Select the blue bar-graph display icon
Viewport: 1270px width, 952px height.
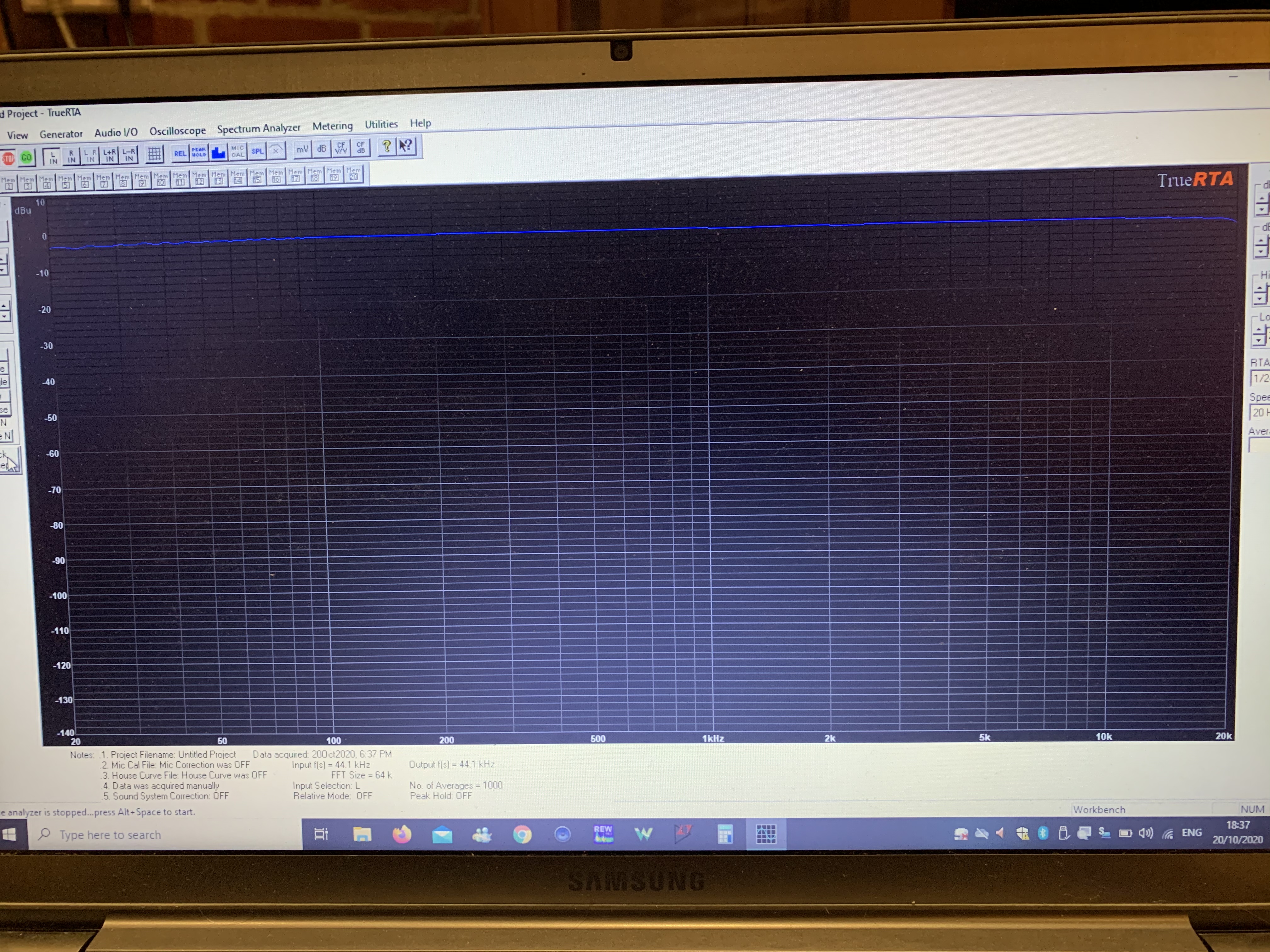click(x=218, y=152)
